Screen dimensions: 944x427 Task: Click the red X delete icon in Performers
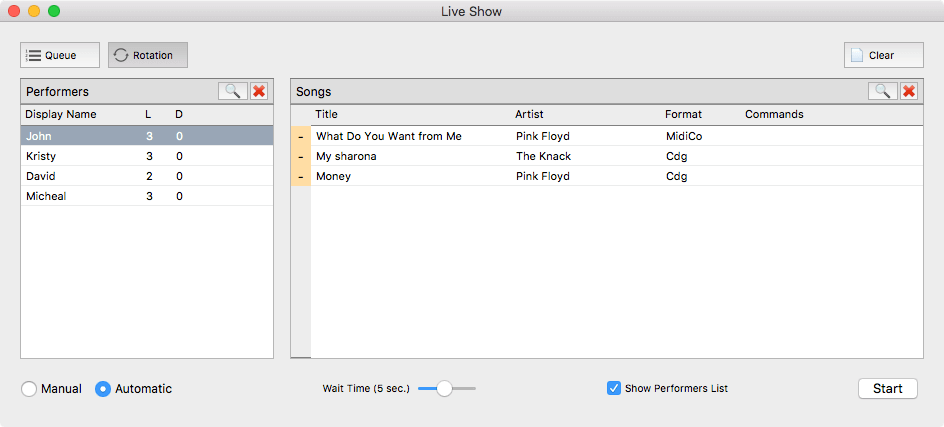pyautogui.click(x=259, y=91)
